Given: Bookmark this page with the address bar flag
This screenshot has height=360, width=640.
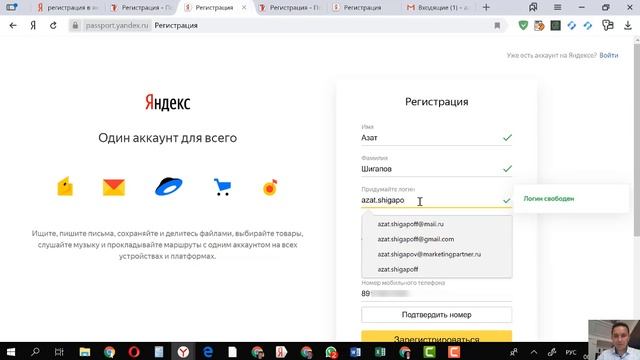Looking at the screenshot, I should pyautogui.click(x=497, y=25).
